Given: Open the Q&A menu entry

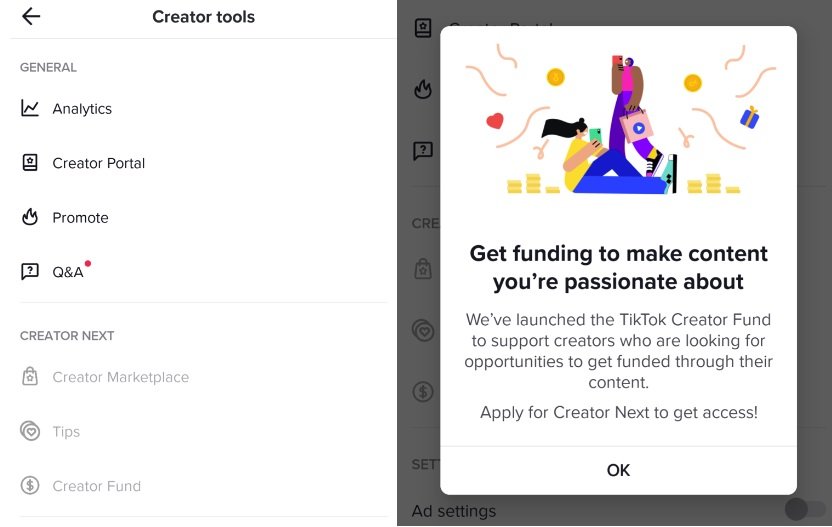Looking at the screenshot, I should click(204, 271).
